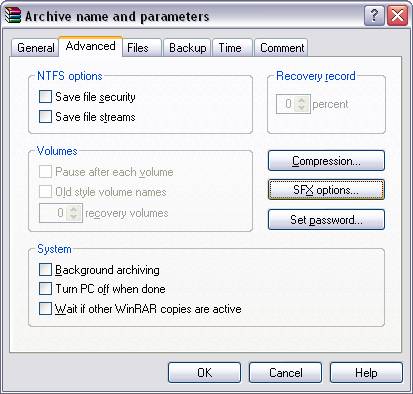Open SFX options... button
This screenshot has width=413, height=394.
pos(326,190)
